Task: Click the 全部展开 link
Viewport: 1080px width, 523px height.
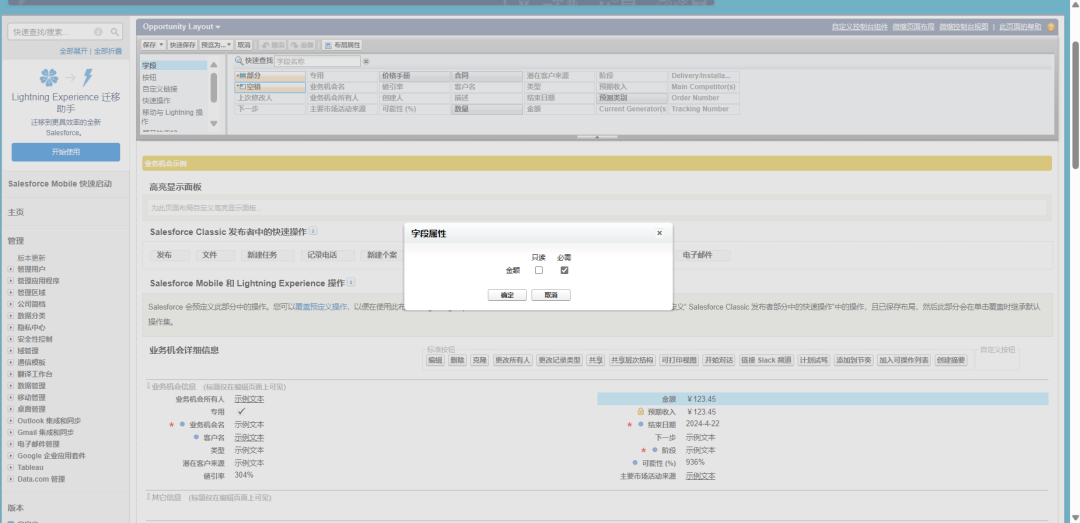Action: (74, 51)
